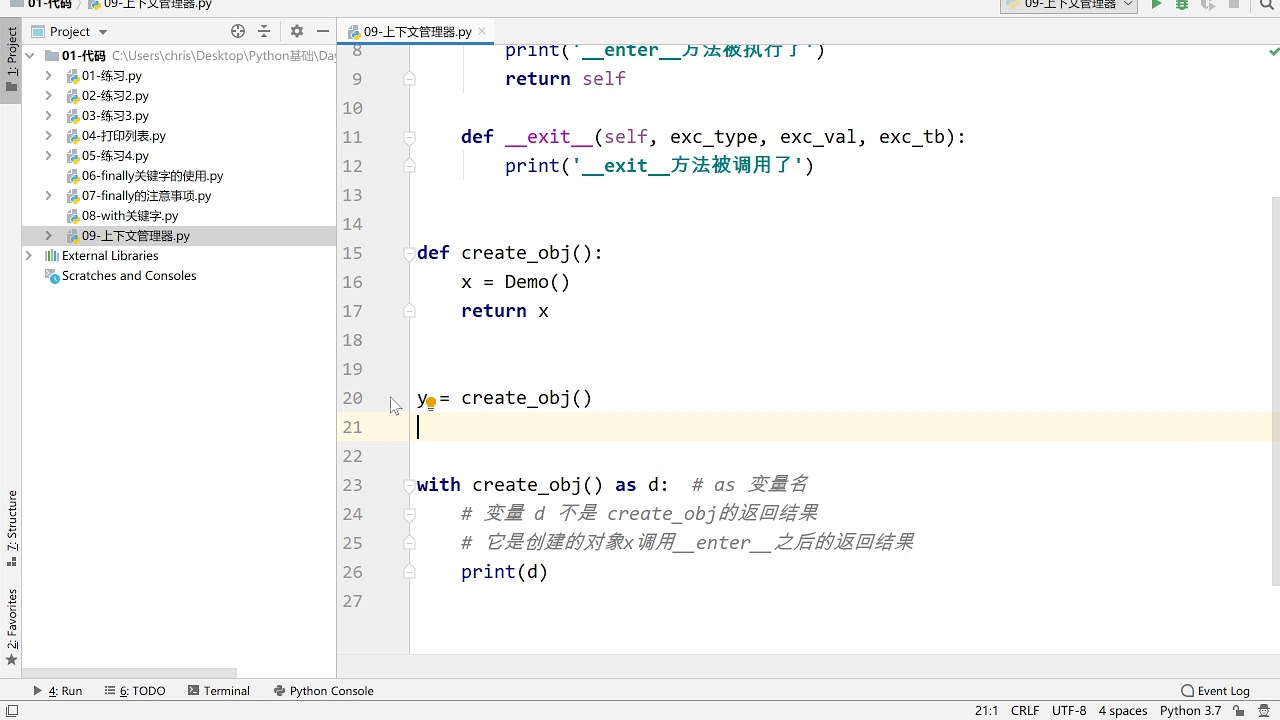
Task: Expand the 05-练习4.py tree node
Action: point(49,156)
